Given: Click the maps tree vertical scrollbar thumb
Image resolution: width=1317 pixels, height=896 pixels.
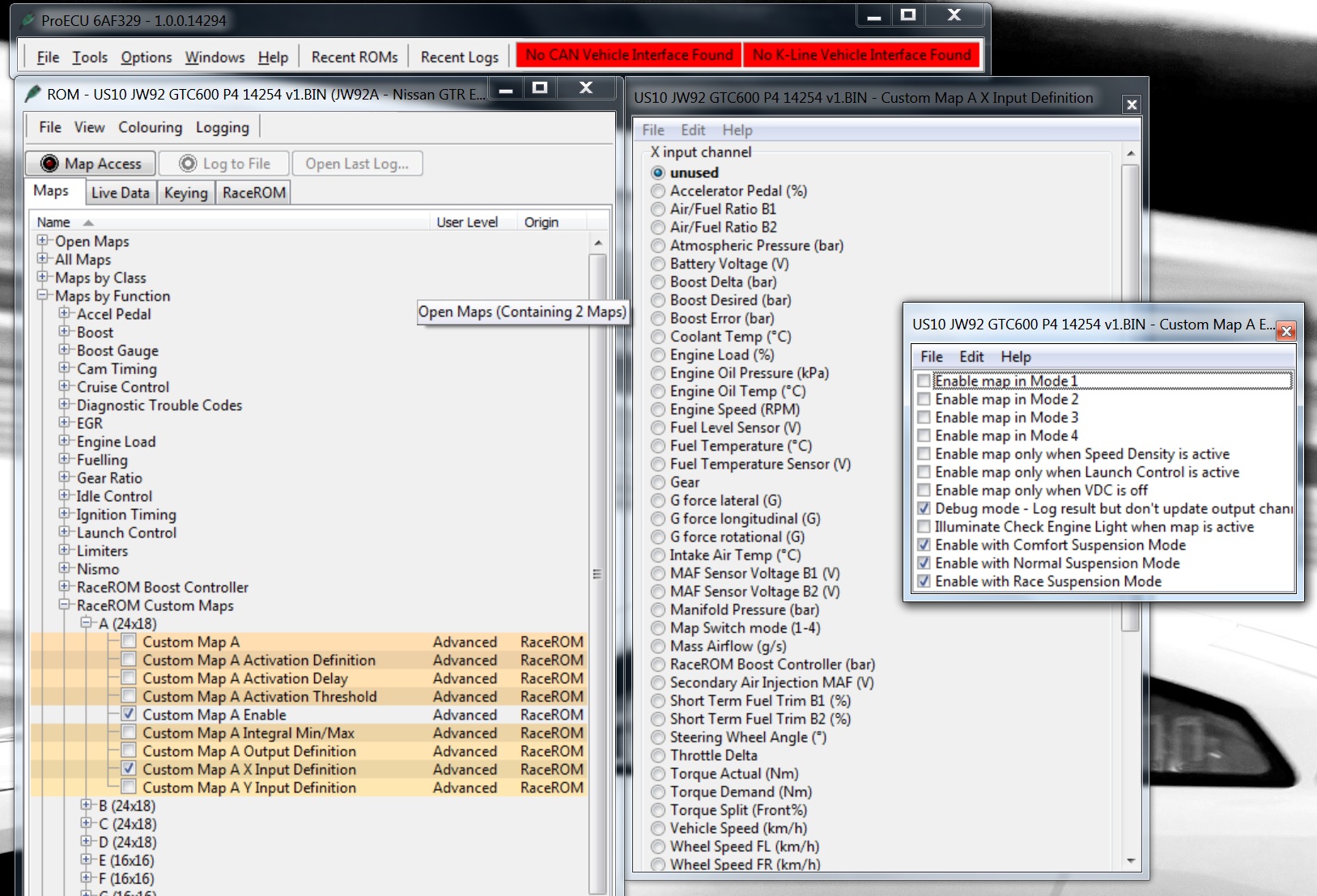Looking at the screenshot, I should [597, 574].
